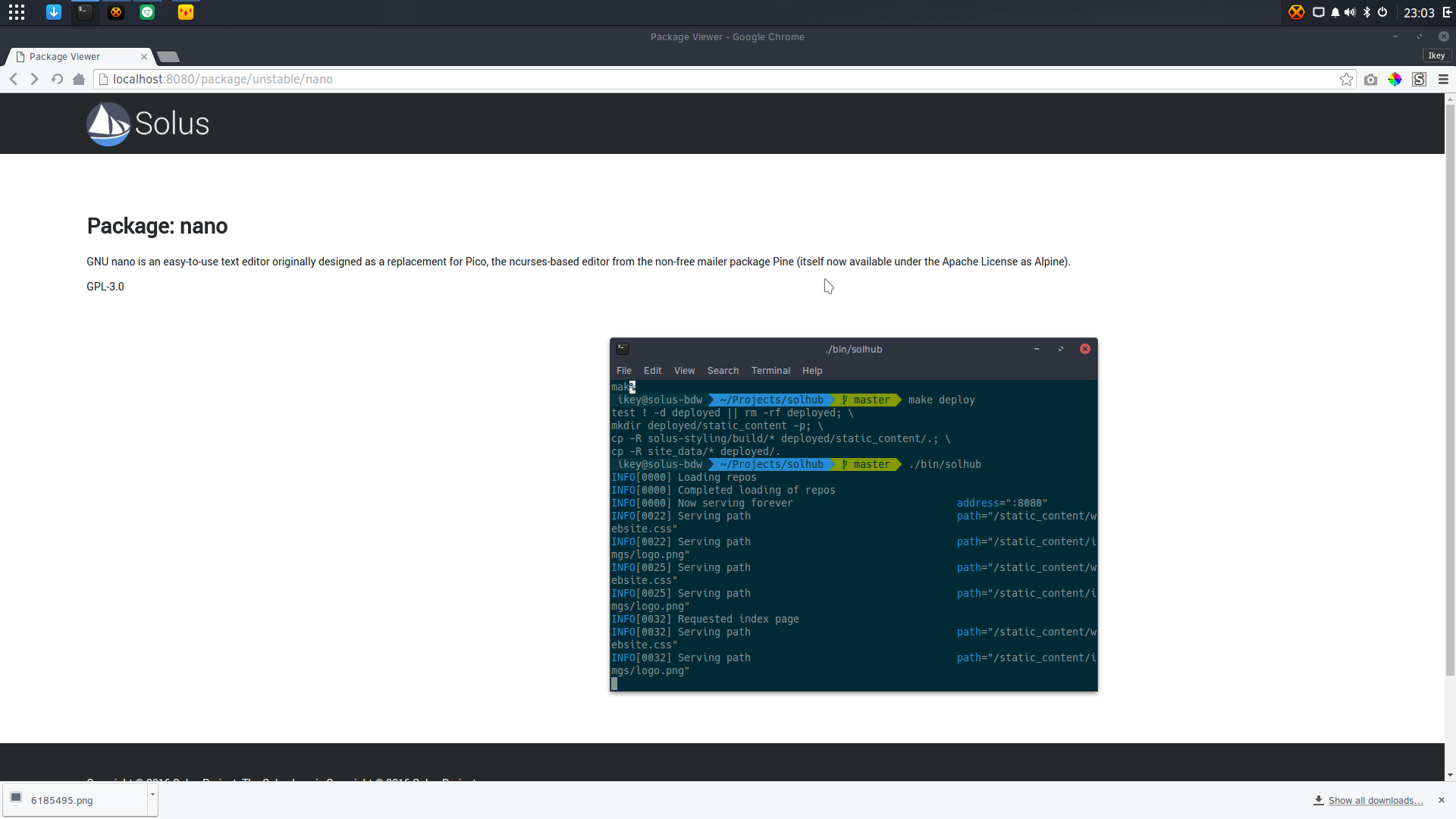Click the 'Requested index page' log line
The height and width of the screenshot is (819, 1456).
click(x=738, y=619)
